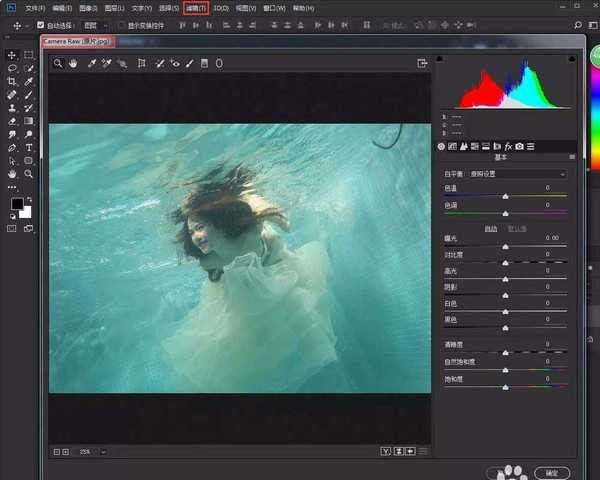
Task: Click the 曝光 exposure slider handle
Action: click(x=505, y=245)
